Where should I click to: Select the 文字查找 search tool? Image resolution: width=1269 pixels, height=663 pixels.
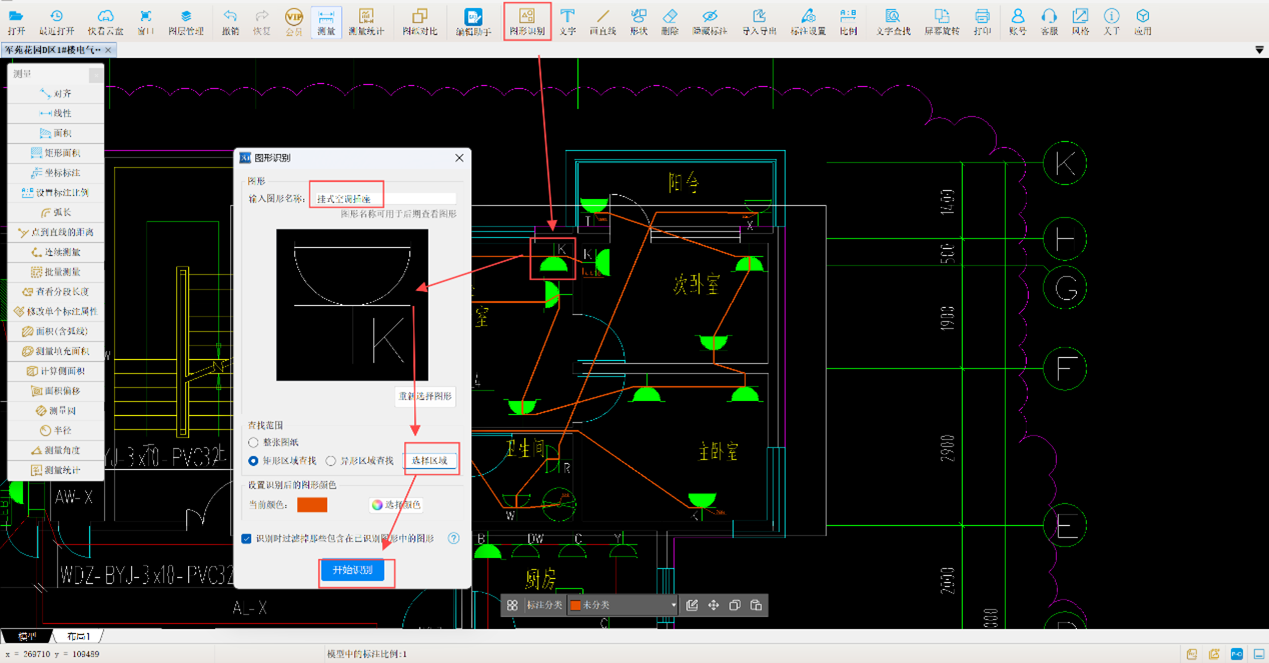892,20
